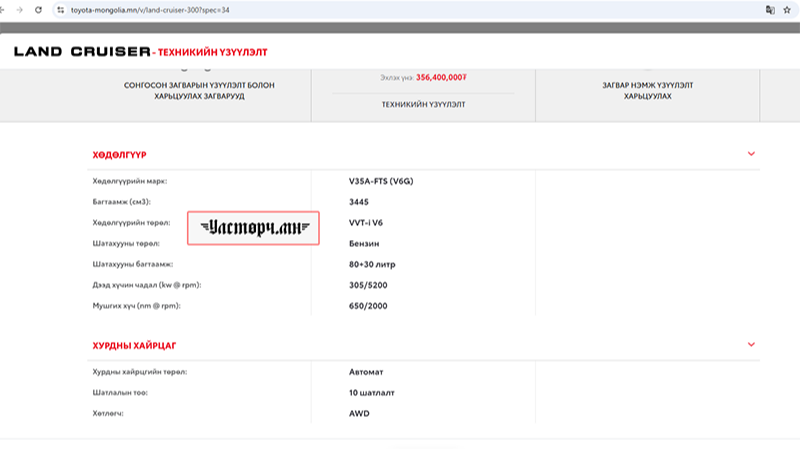Open site information icon in address bar
This screenshot has width=800, height=449.
[60, 9]
